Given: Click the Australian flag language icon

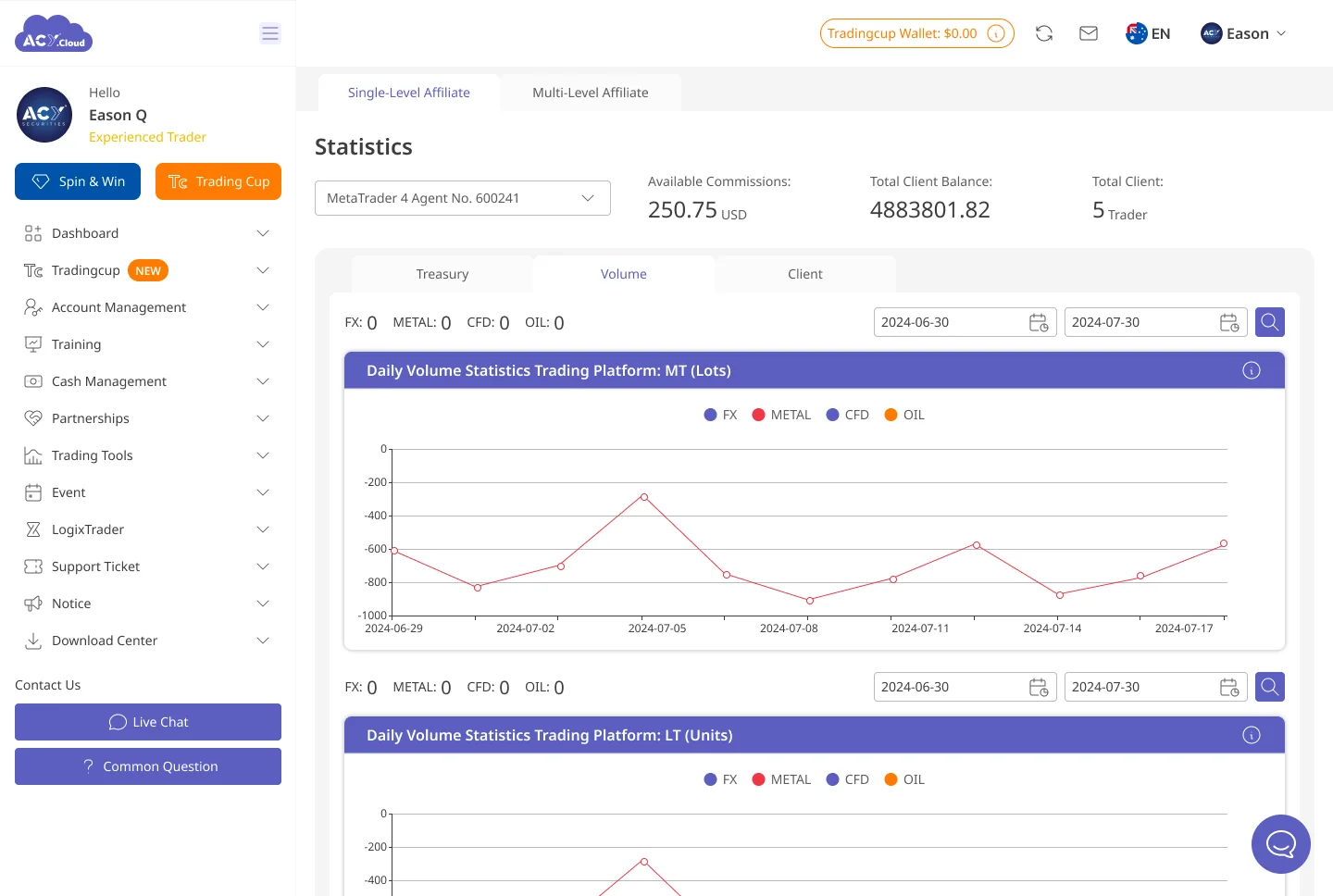Looking at the screenshot, I should [1137, 33].
